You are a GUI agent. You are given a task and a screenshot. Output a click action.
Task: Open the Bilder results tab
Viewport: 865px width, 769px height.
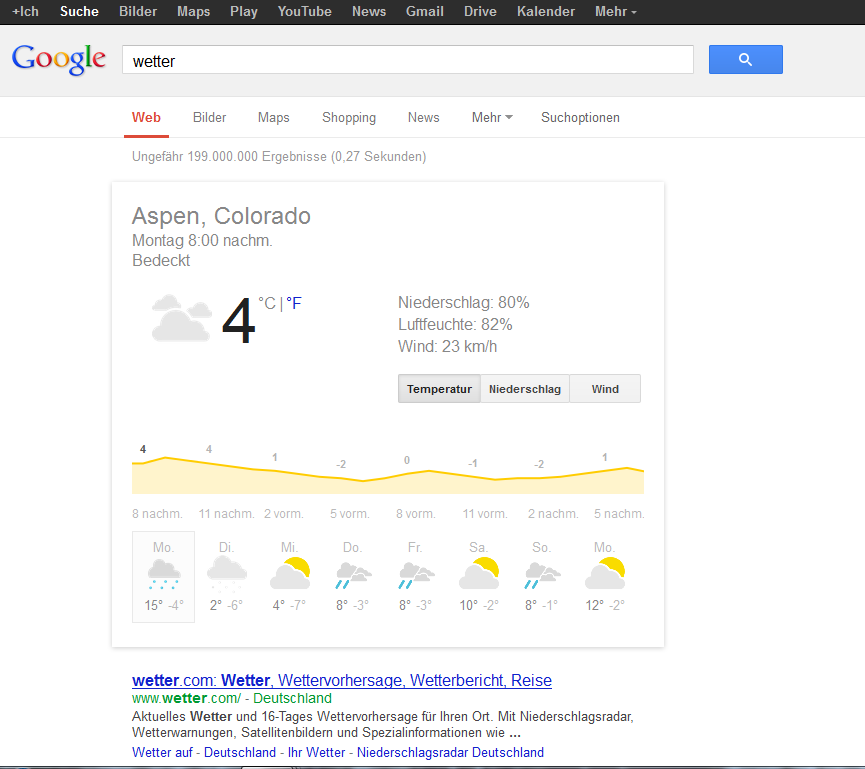pos(210,118)
